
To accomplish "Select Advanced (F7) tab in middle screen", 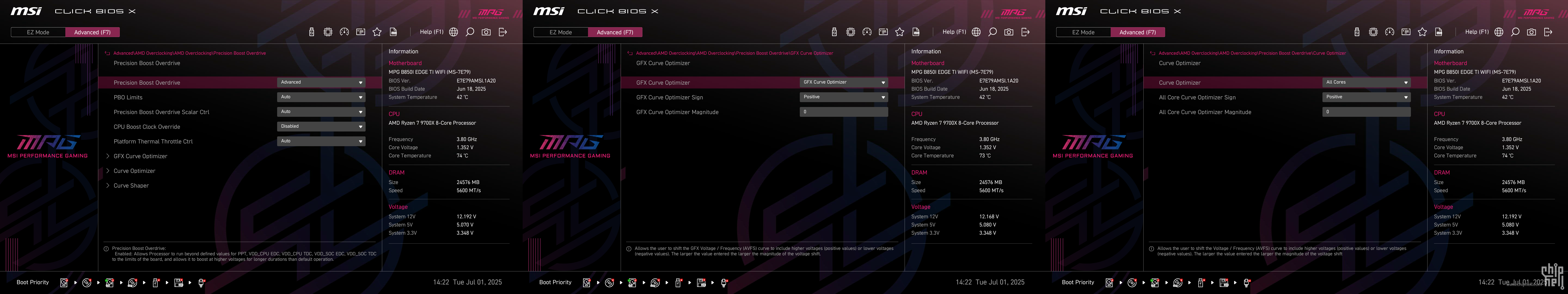I will tap(615, 32).
